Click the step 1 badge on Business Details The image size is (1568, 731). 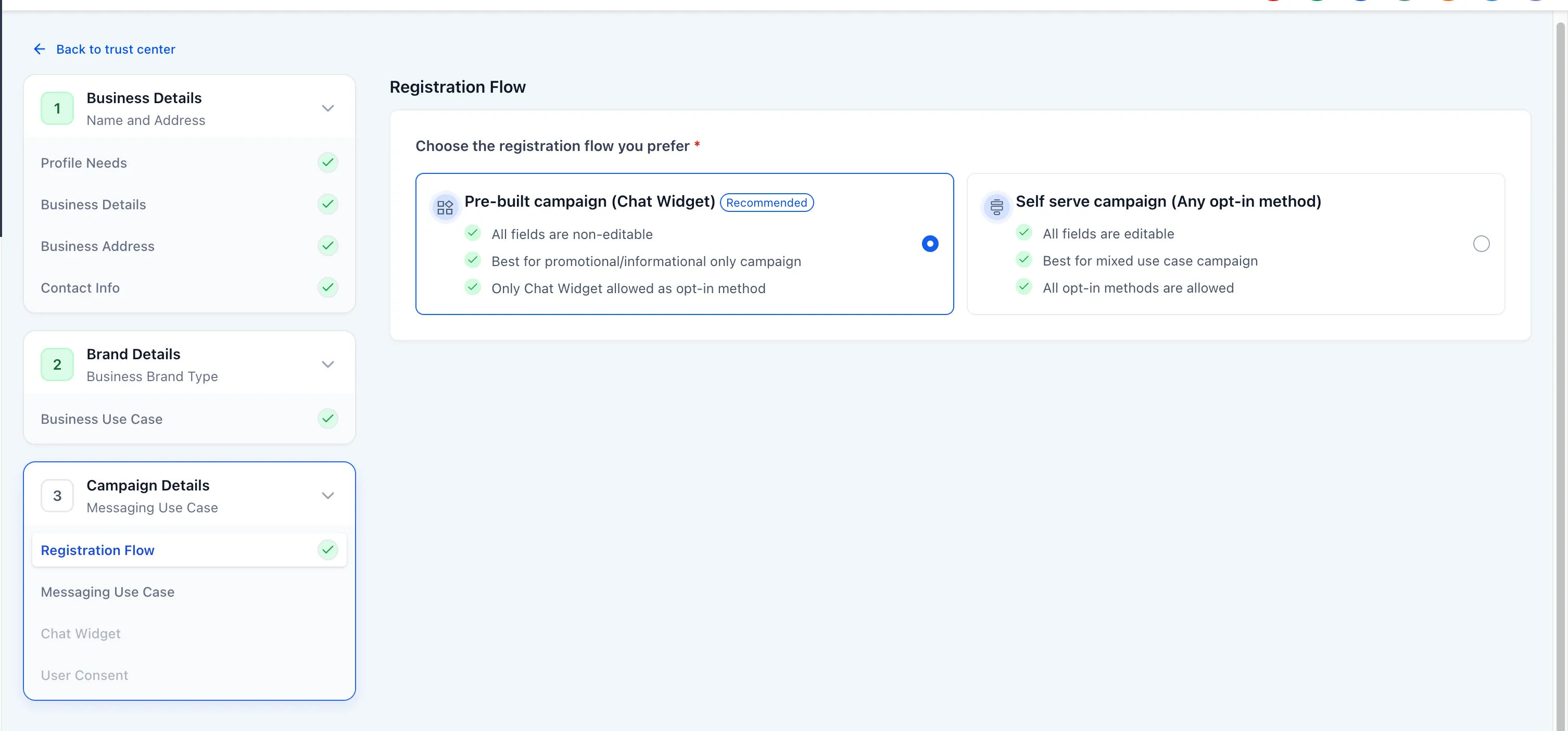point(57,108)
